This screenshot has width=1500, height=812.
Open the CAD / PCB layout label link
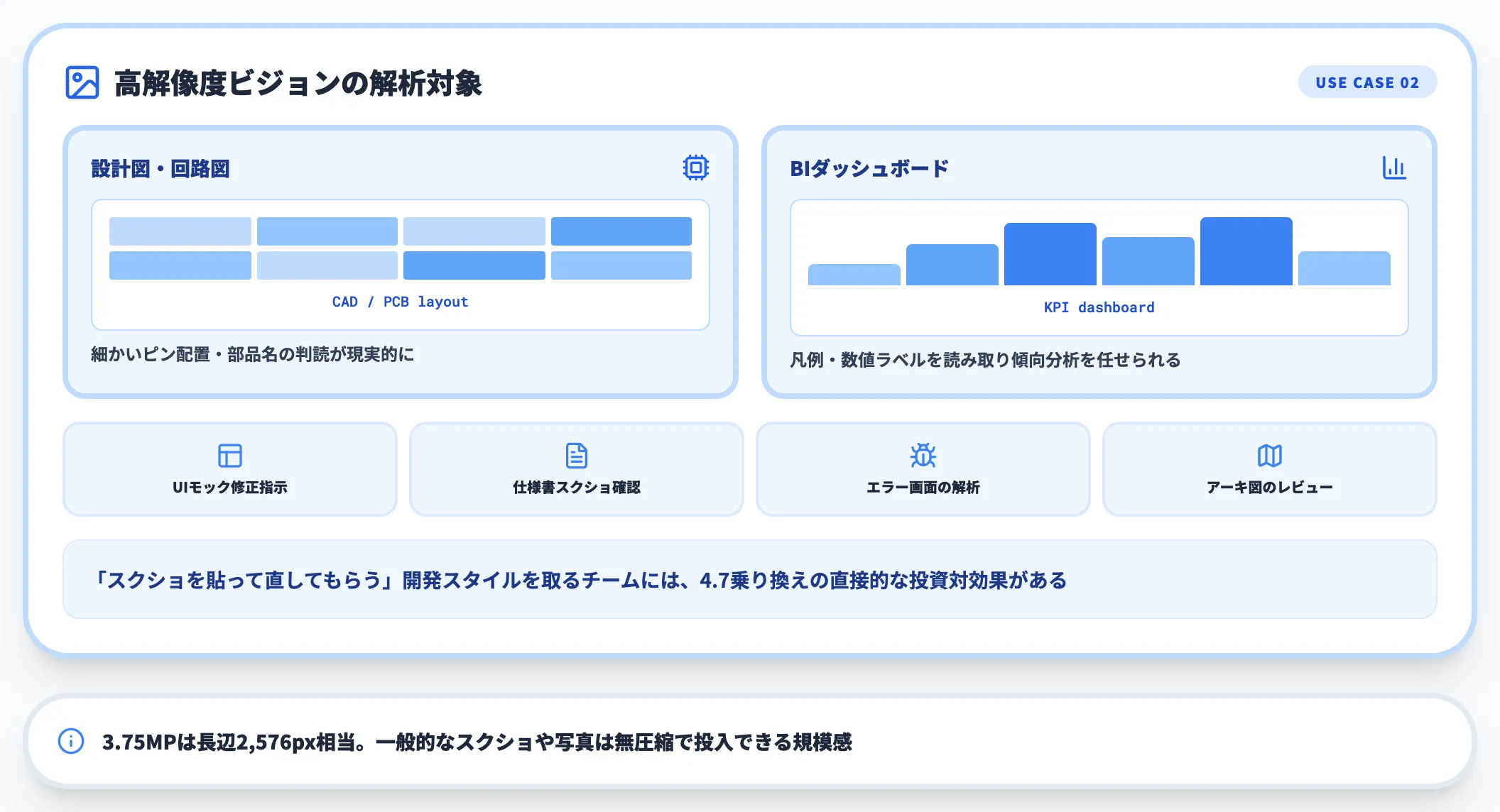coord(400,301)
